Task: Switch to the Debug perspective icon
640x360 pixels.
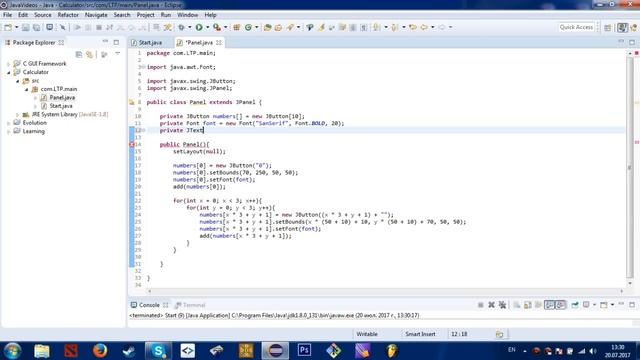Action: [x=633, y=27]
